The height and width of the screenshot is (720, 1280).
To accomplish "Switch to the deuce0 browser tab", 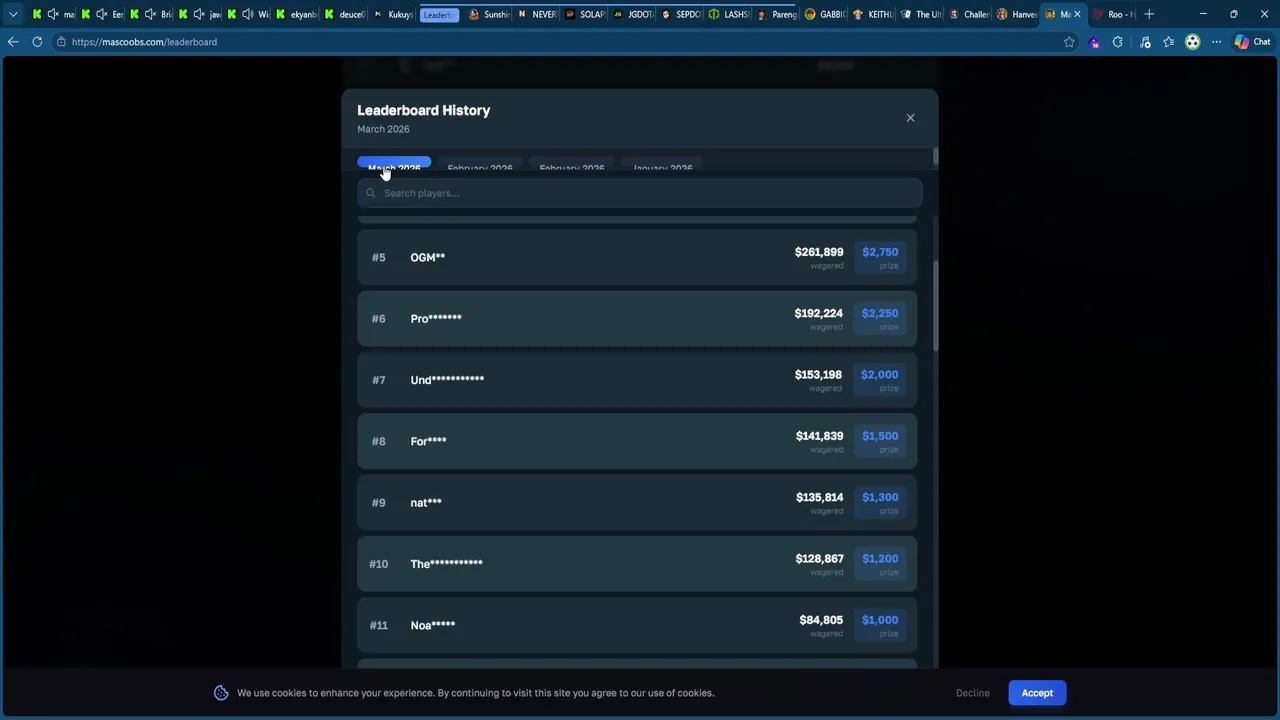I will point(346,14).
